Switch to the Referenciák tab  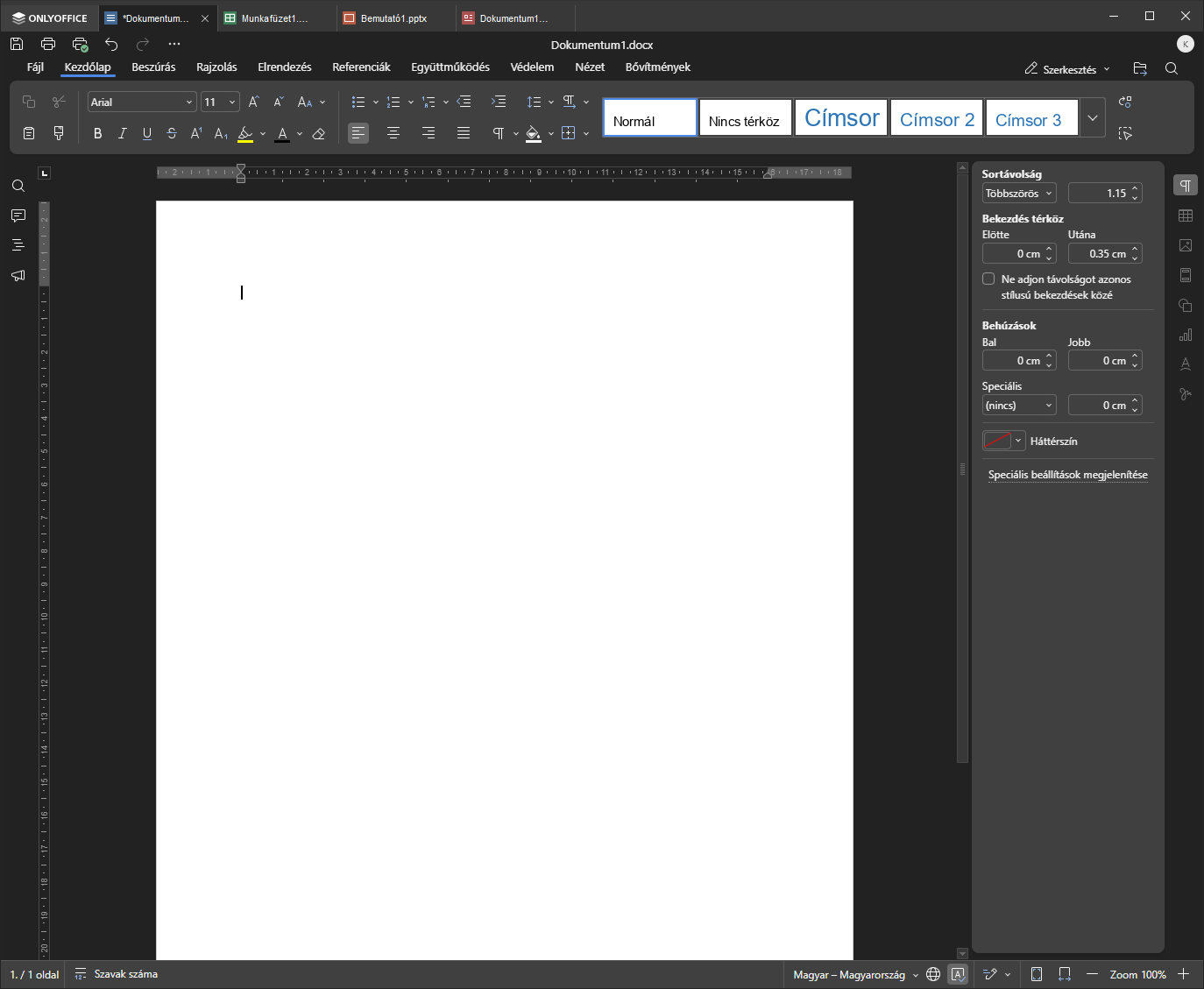[361, 67]
